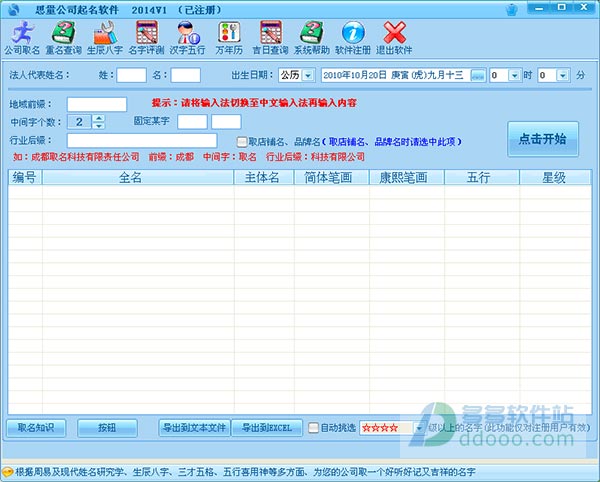Click the app logo in title bar

13,10
